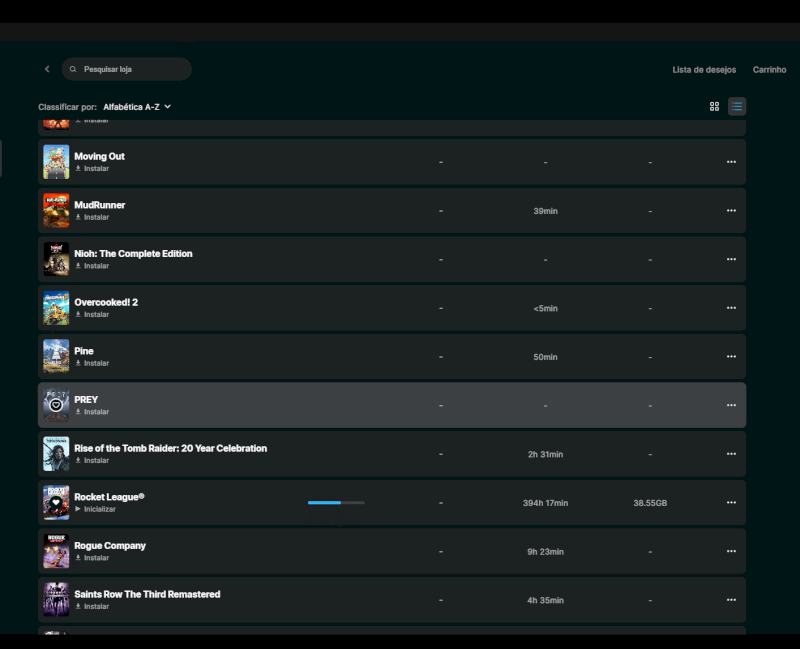
Task: Open more options for Rocket League
Action: pyautogui.click(x=731, y=503)
